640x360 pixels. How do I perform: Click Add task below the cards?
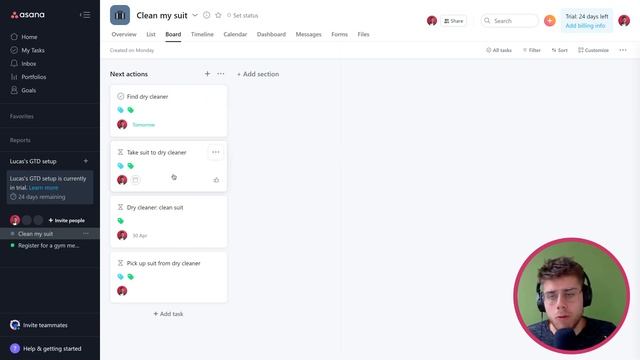[168, 314]
